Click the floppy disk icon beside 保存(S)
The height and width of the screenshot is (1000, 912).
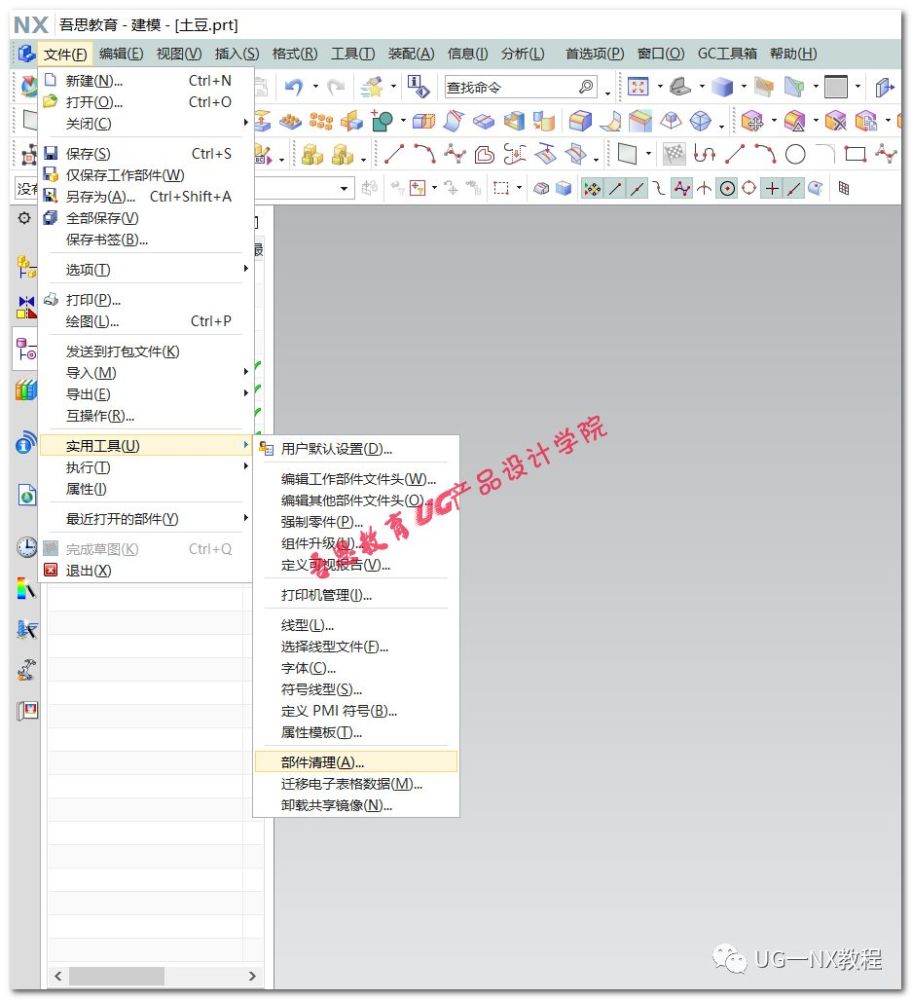(x=51, y=153)
